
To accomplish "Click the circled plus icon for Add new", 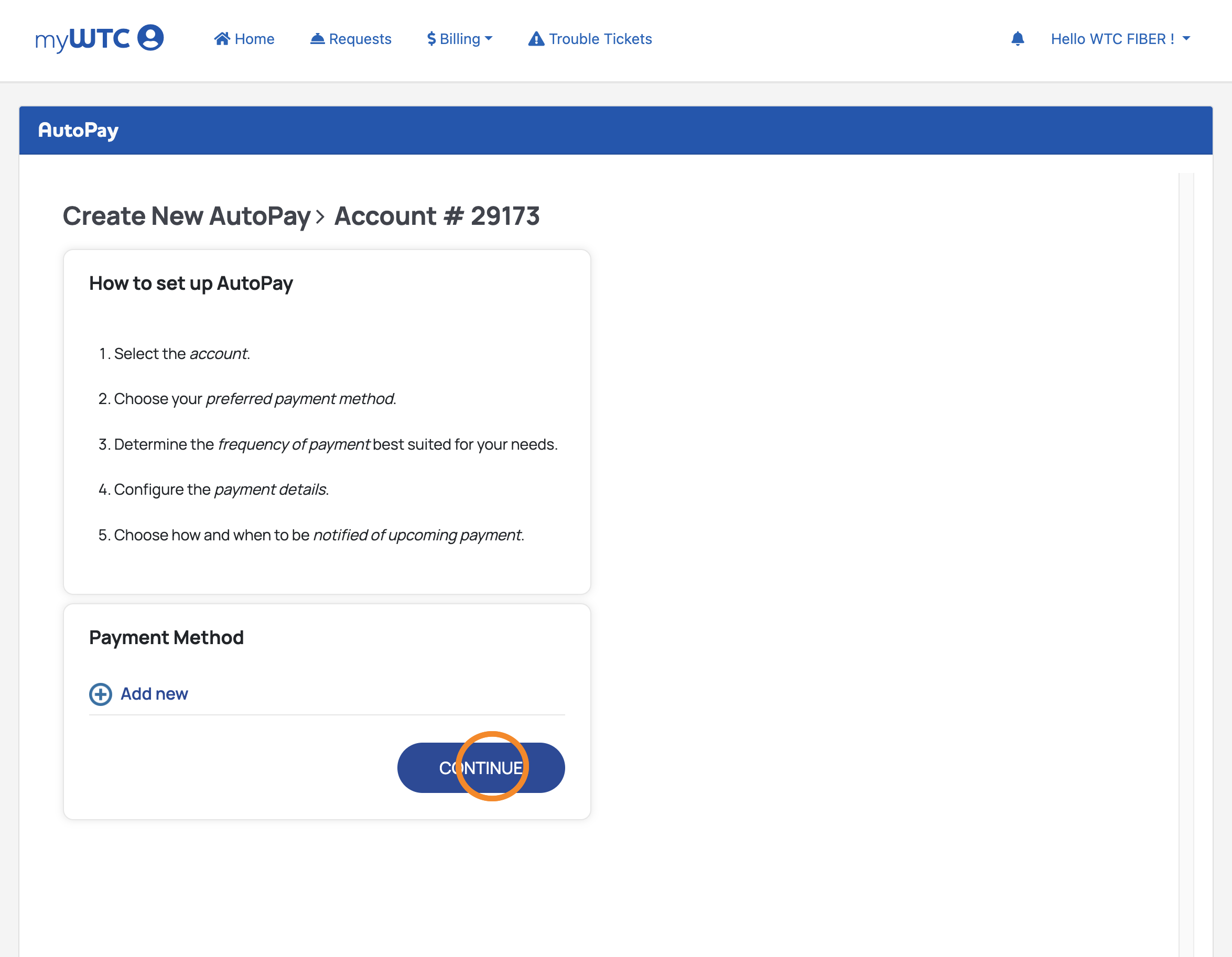I will [x=101, y=694].
